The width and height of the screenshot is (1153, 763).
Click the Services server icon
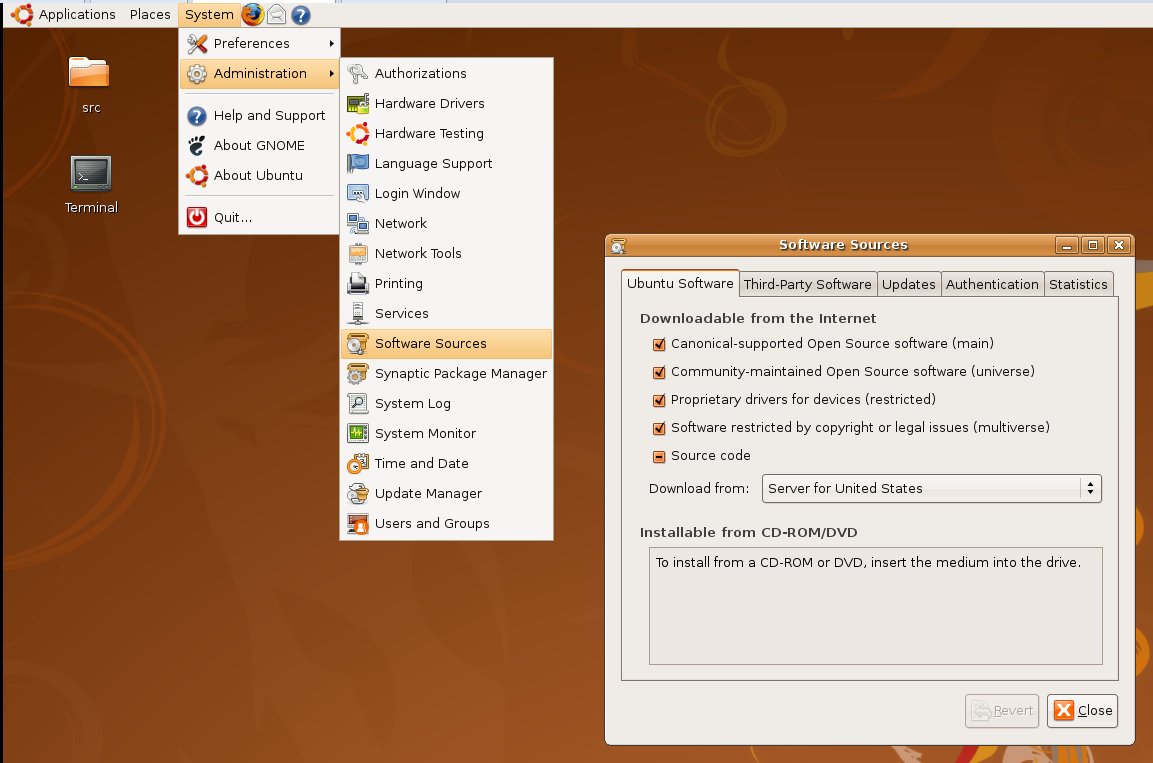tap(357, 313)
